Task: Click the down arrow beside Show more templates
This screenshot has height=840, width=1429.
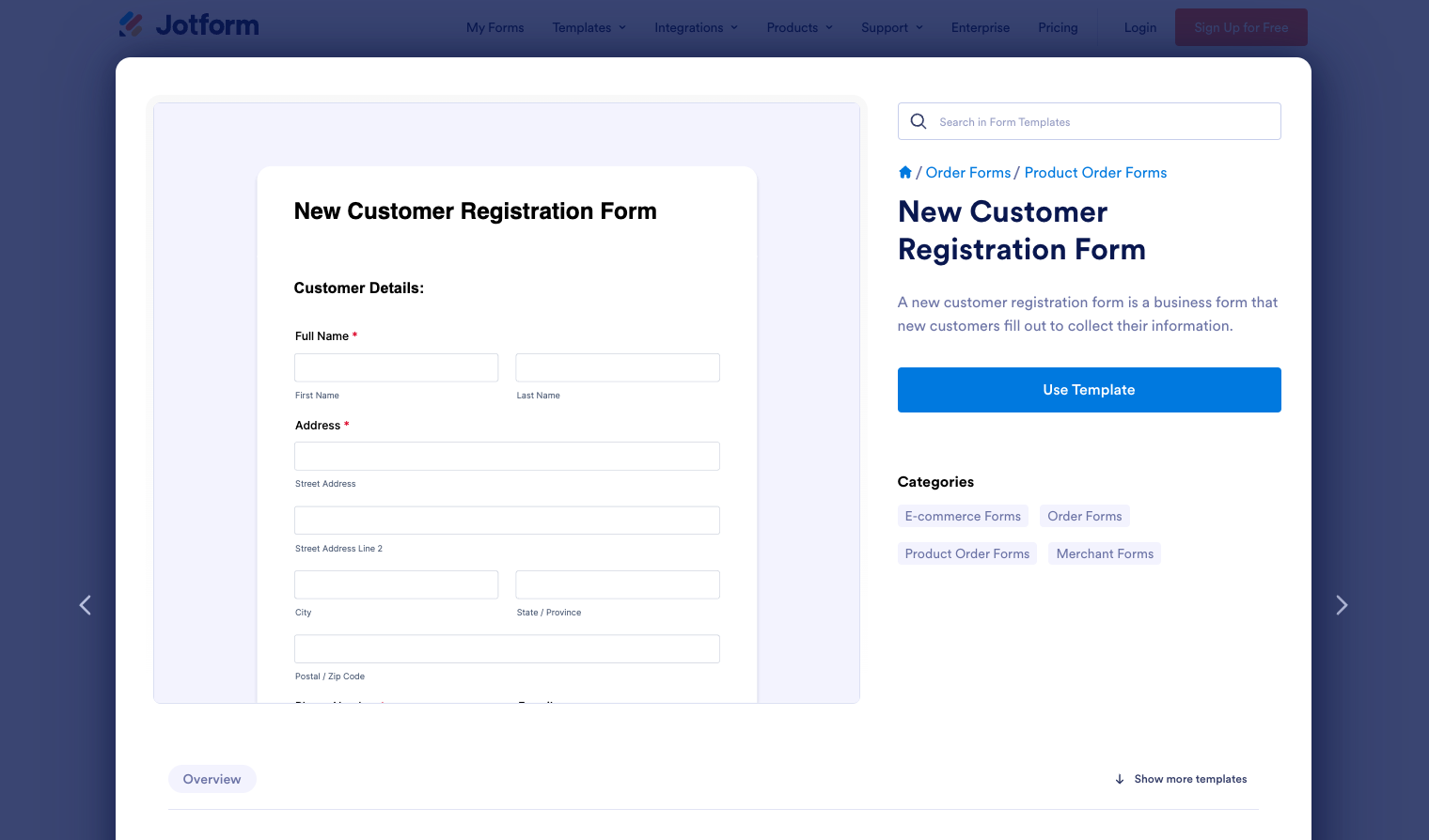Action: (x=1119, y=779)
